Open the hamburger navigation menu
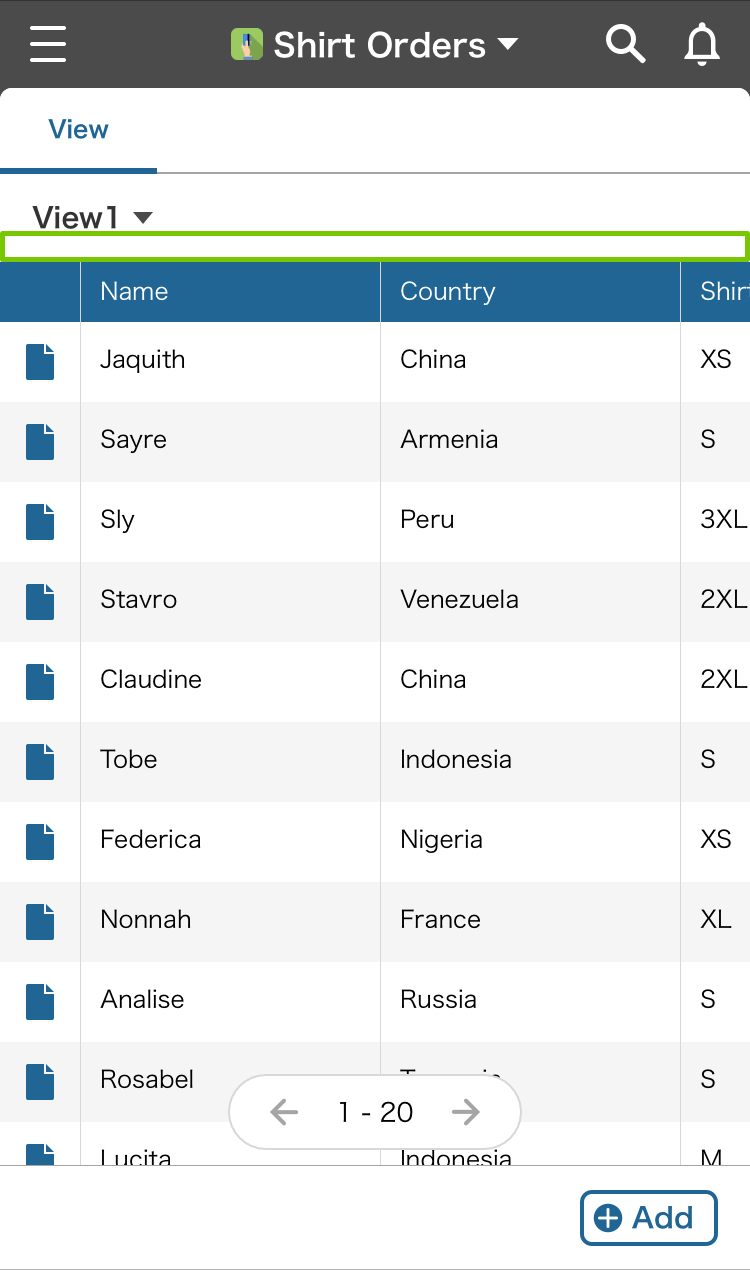Screen dimensions: 750x1270 (x=48, y=45)
